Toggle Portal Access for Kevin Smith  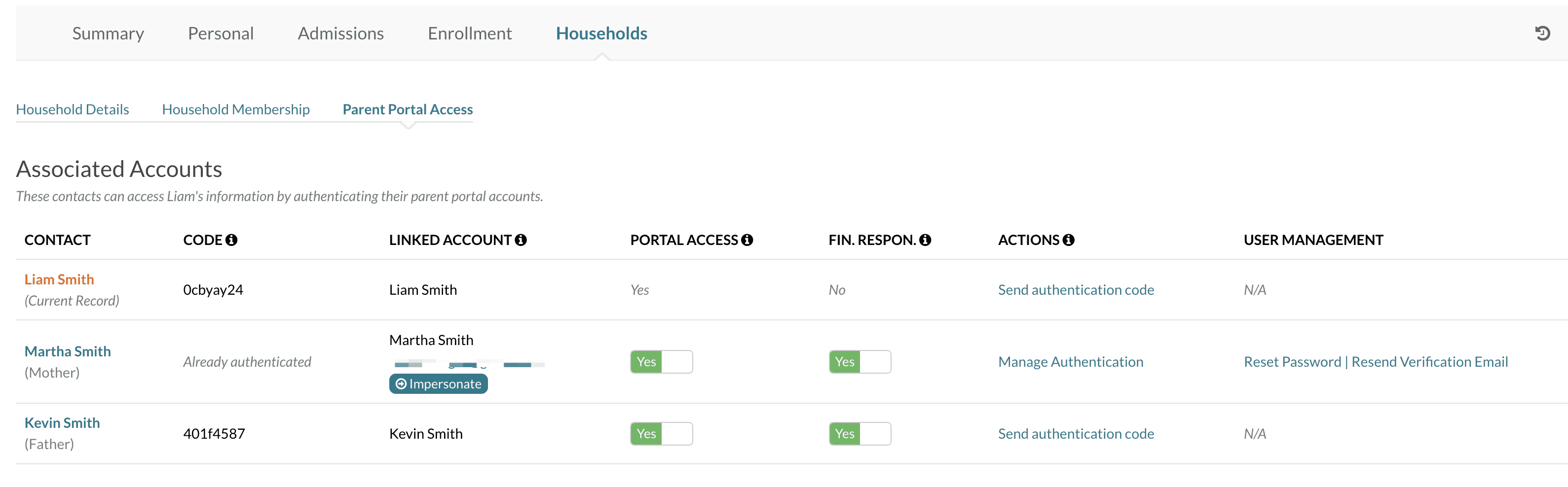coord(661,433)
